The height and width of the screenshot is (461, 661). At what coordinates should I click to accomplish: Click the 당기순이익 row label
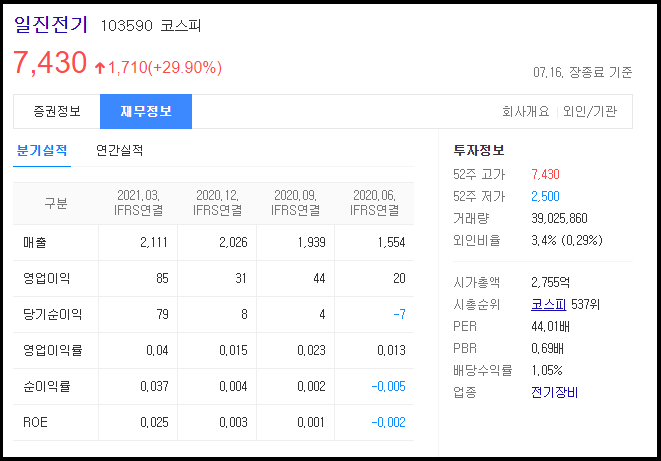[x=52, y=314]
